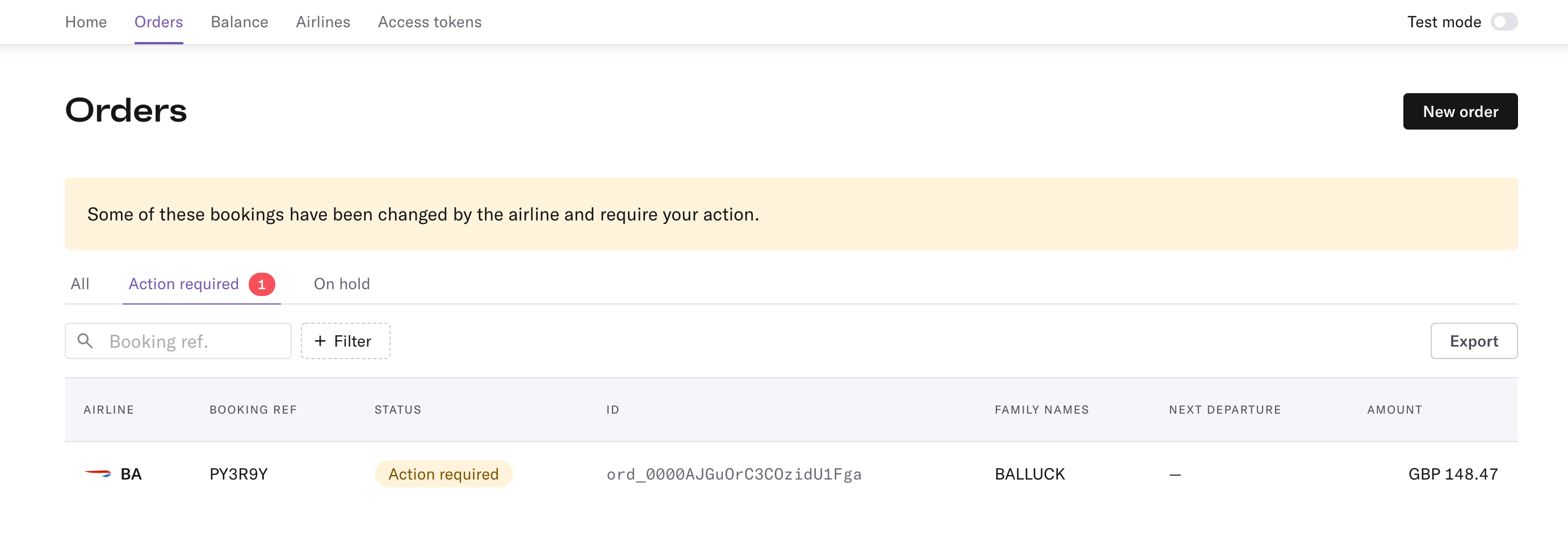Go to the Balance page
The height and width of the screenshot is (550, 1568).
[239, 22]
